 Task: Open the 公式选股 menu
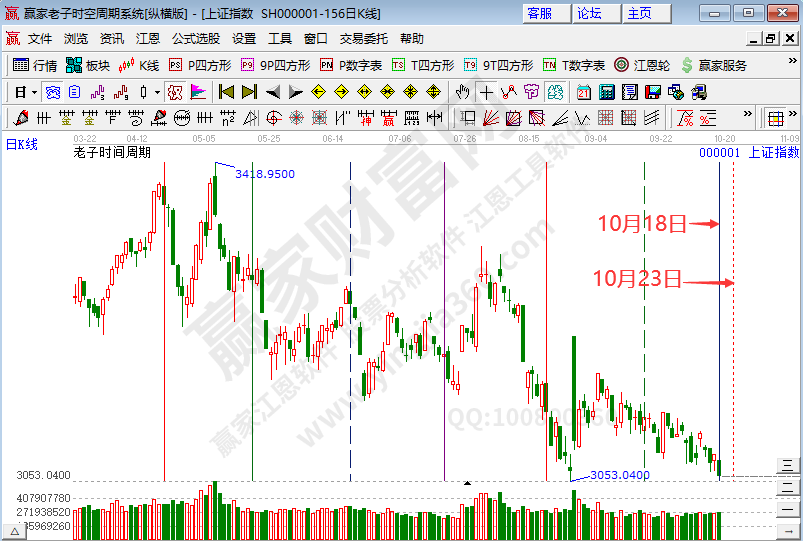click(x=195, y=38)
